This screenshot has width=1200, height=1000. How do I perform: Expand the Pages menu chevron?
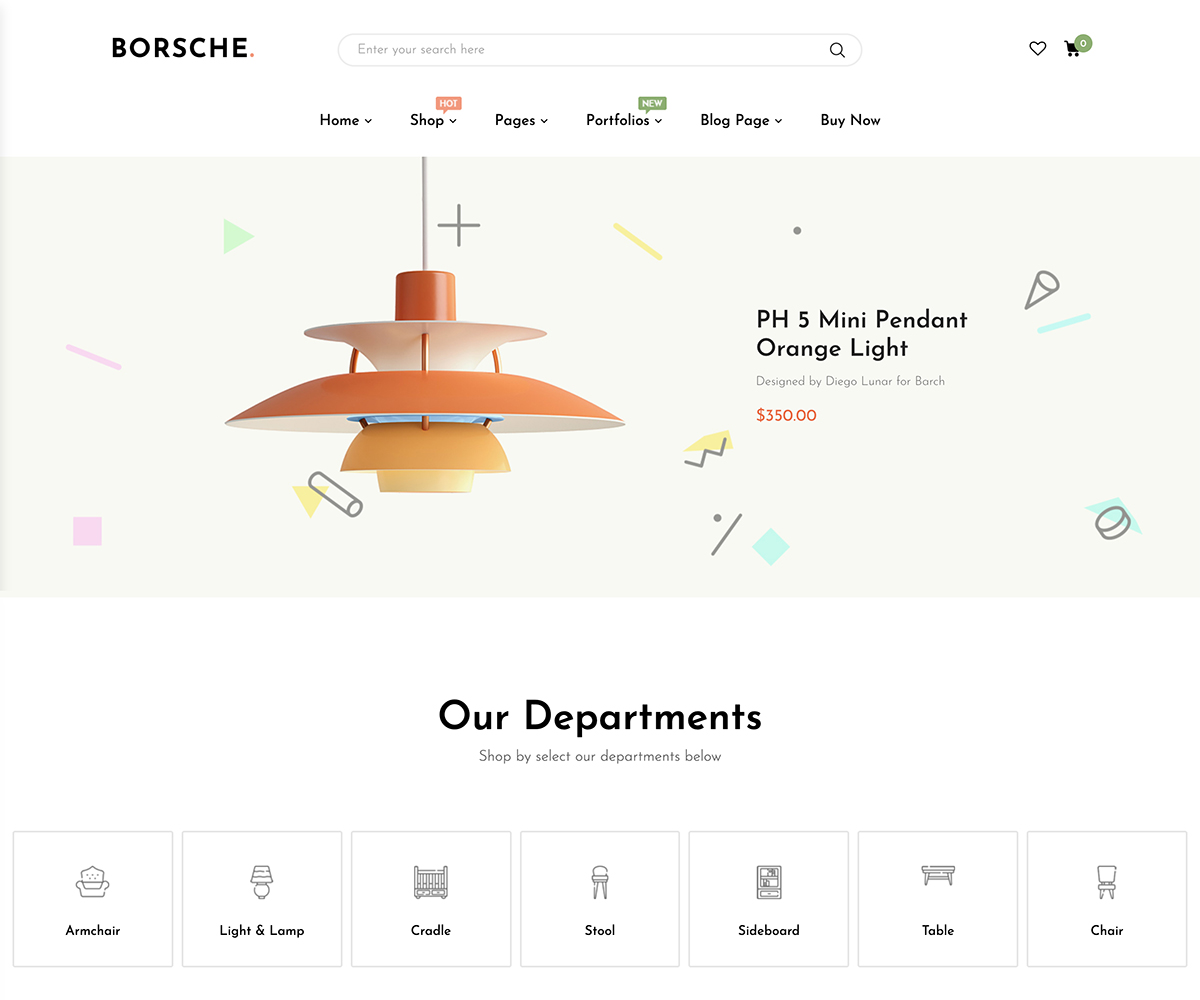click(544, 121)
